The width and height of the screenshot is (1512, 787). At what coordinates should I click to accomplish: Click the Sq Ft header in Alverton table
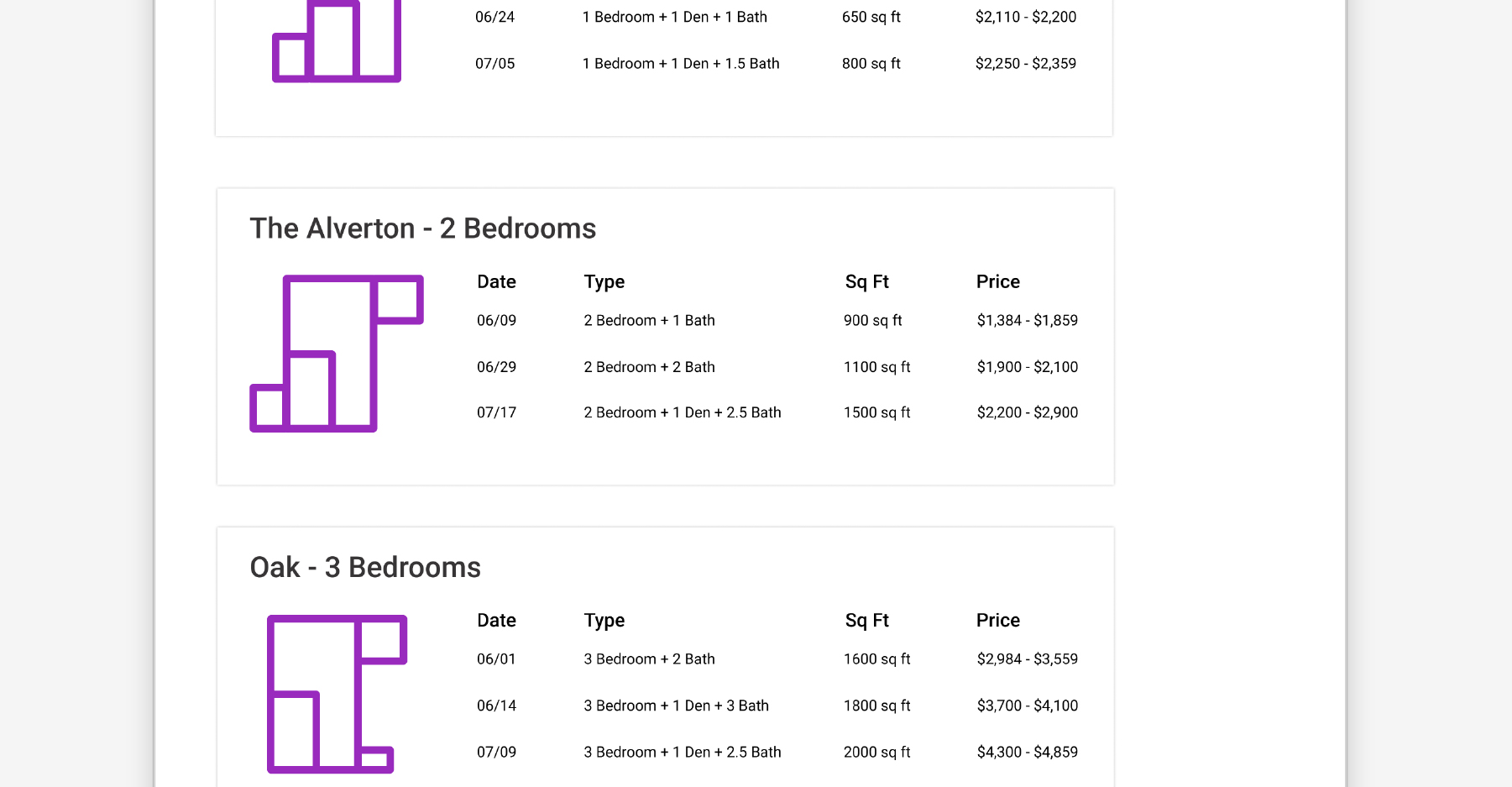click(866, 282)
